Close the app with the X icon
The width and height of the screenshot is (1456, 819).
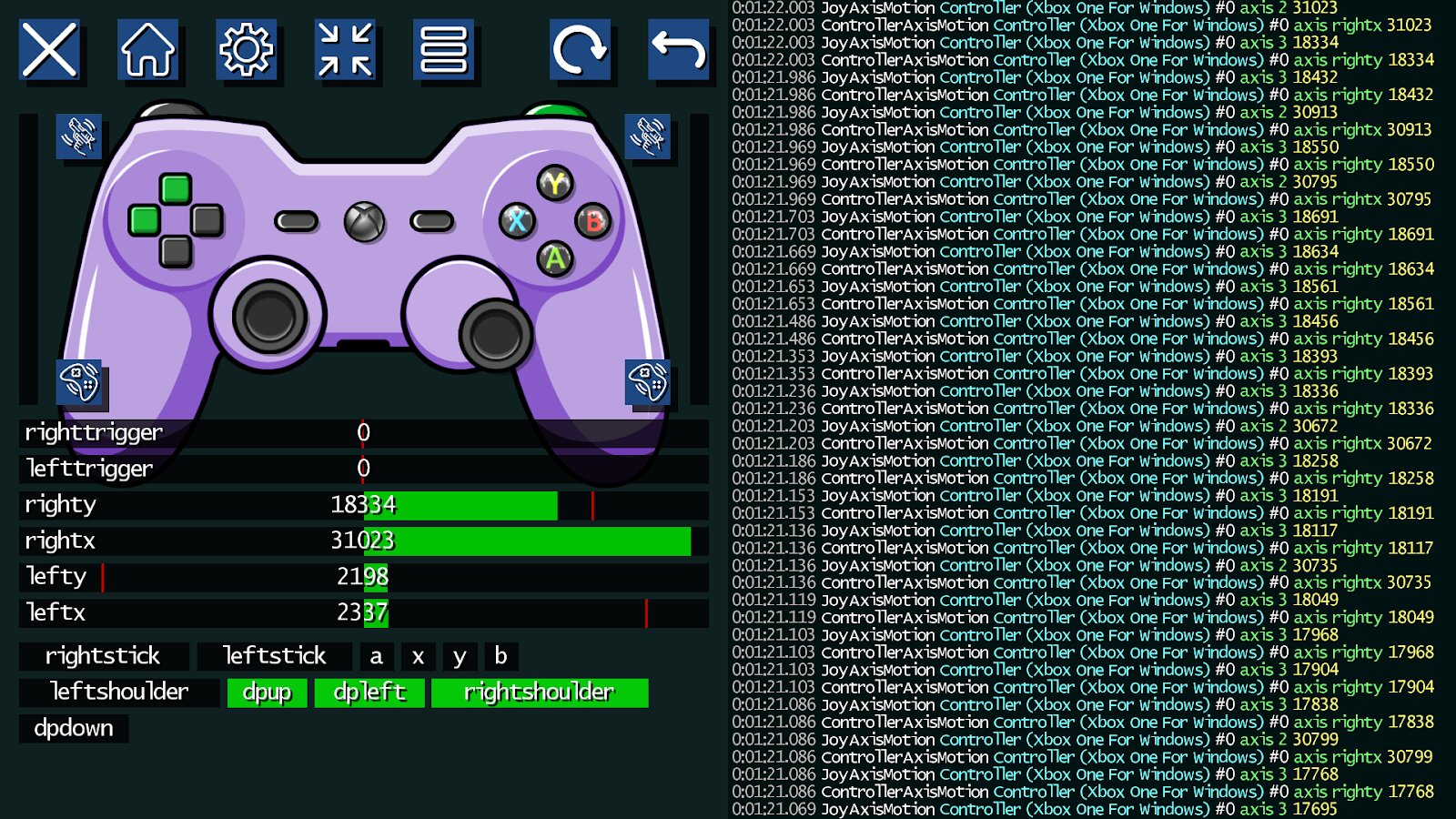pyautogui.click(x=50, y=52)
